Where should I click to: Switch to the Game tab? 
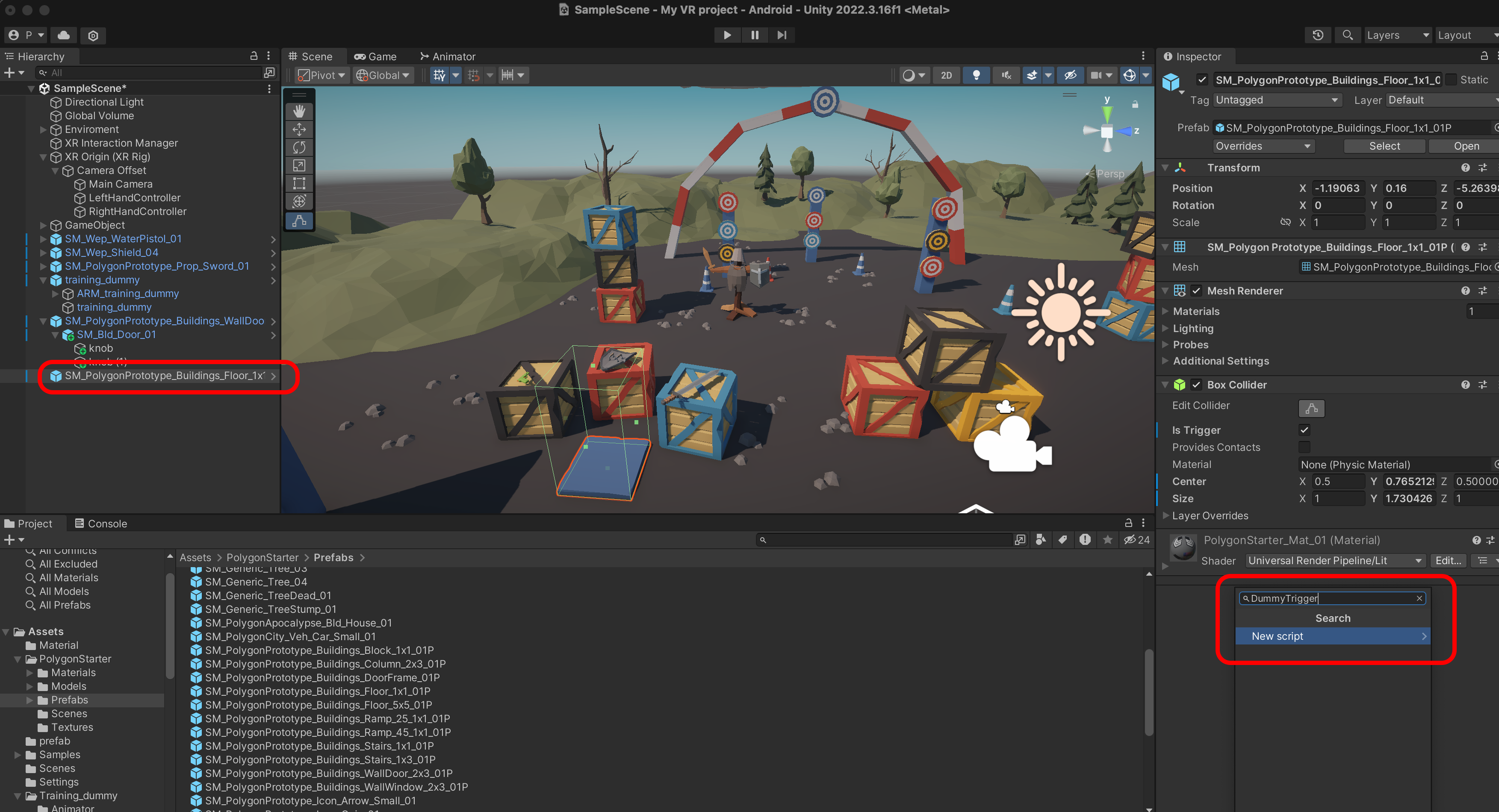tap(375, 56)
